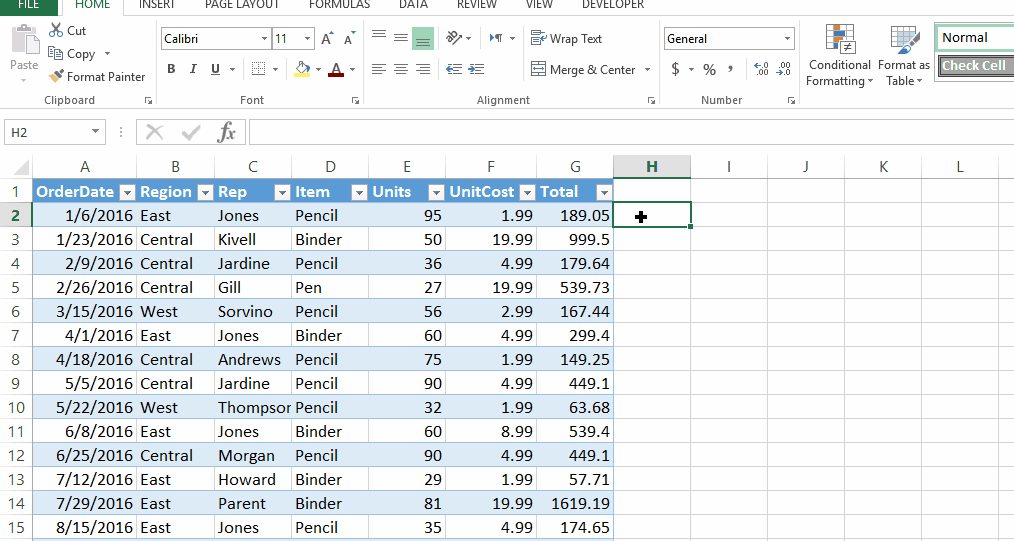Image resolution: width=1014 pixels, height=541 pixels.
Task: Switch to FORMULAS tab
Action: [340, 5]
